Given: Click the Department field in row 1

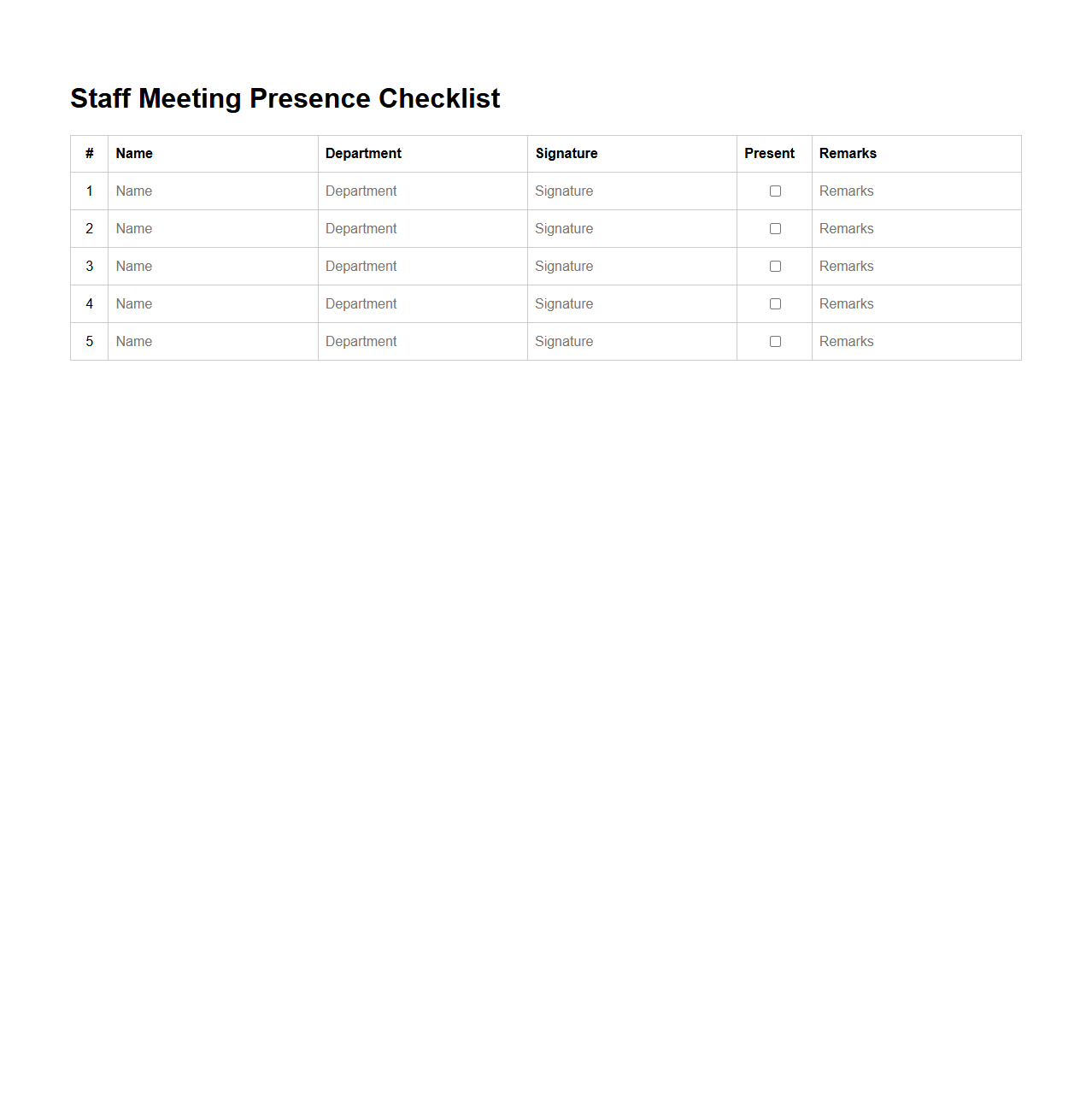Looking at the screenshot, I should [x=422, y=191].
